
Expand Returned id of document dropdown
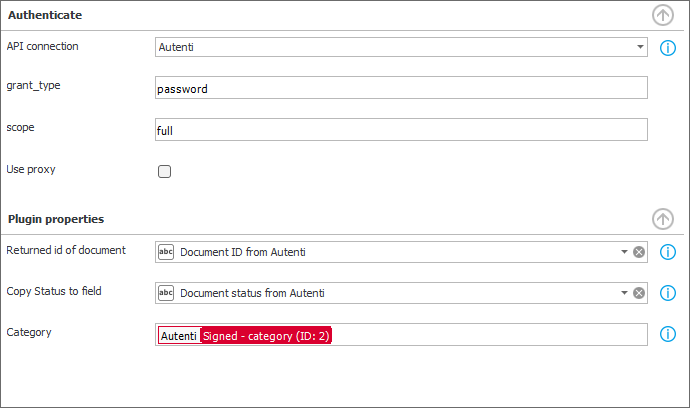[624, 252]
